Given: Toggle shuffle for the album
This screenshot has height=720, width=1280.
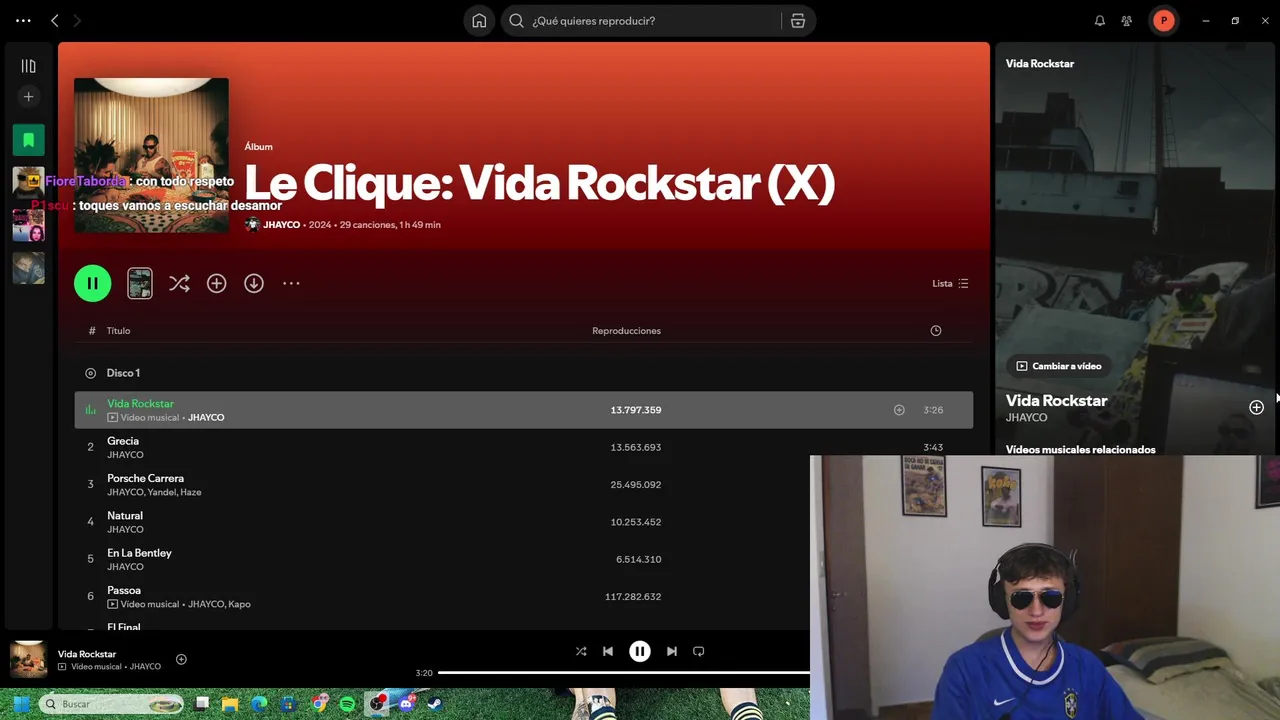Looking at the screenshot, I should click(179, 284).
